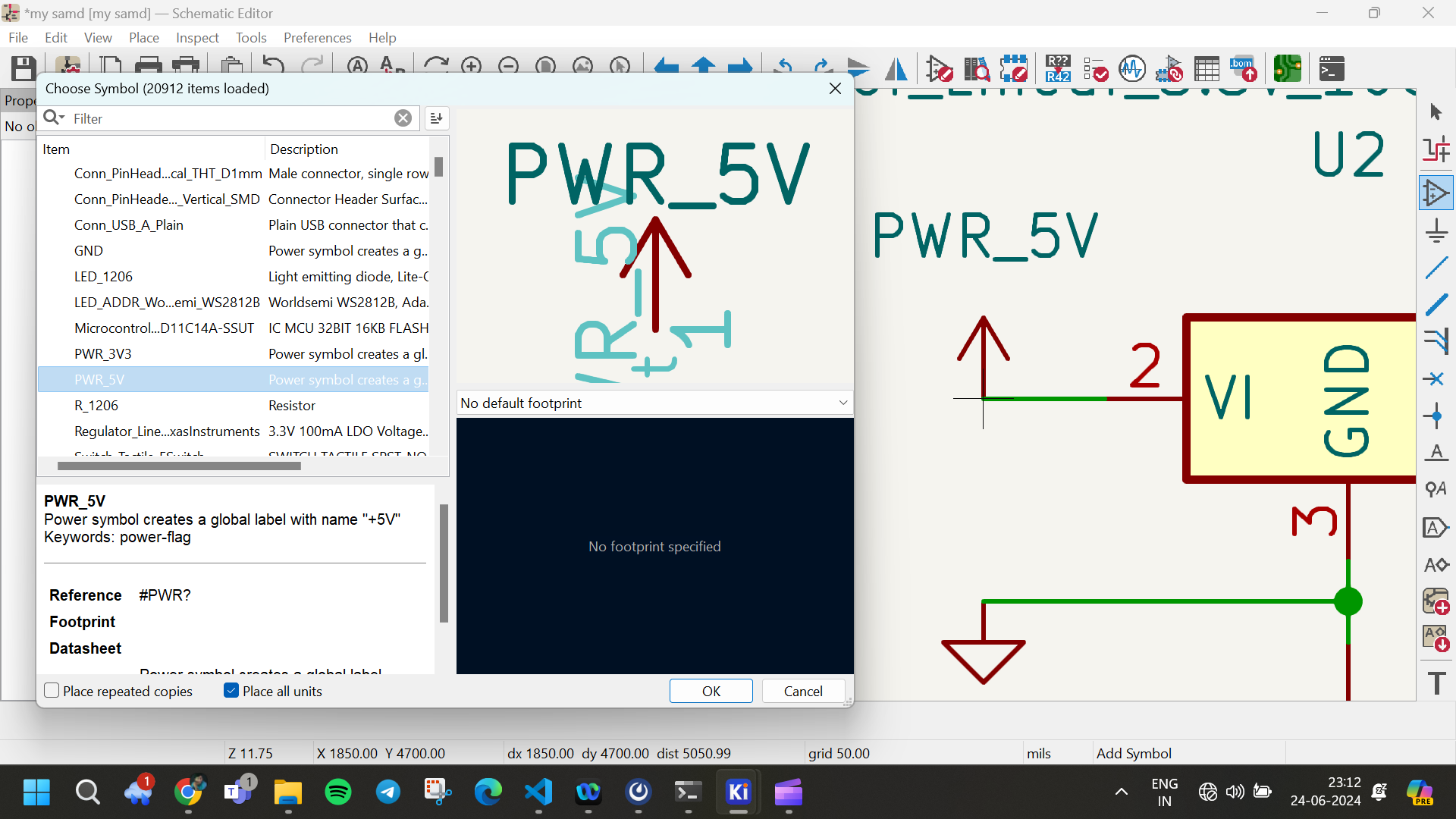This screenshot has height=819, width=1456.
Task: Select the Add Text tool
Action: point(1436,682)
